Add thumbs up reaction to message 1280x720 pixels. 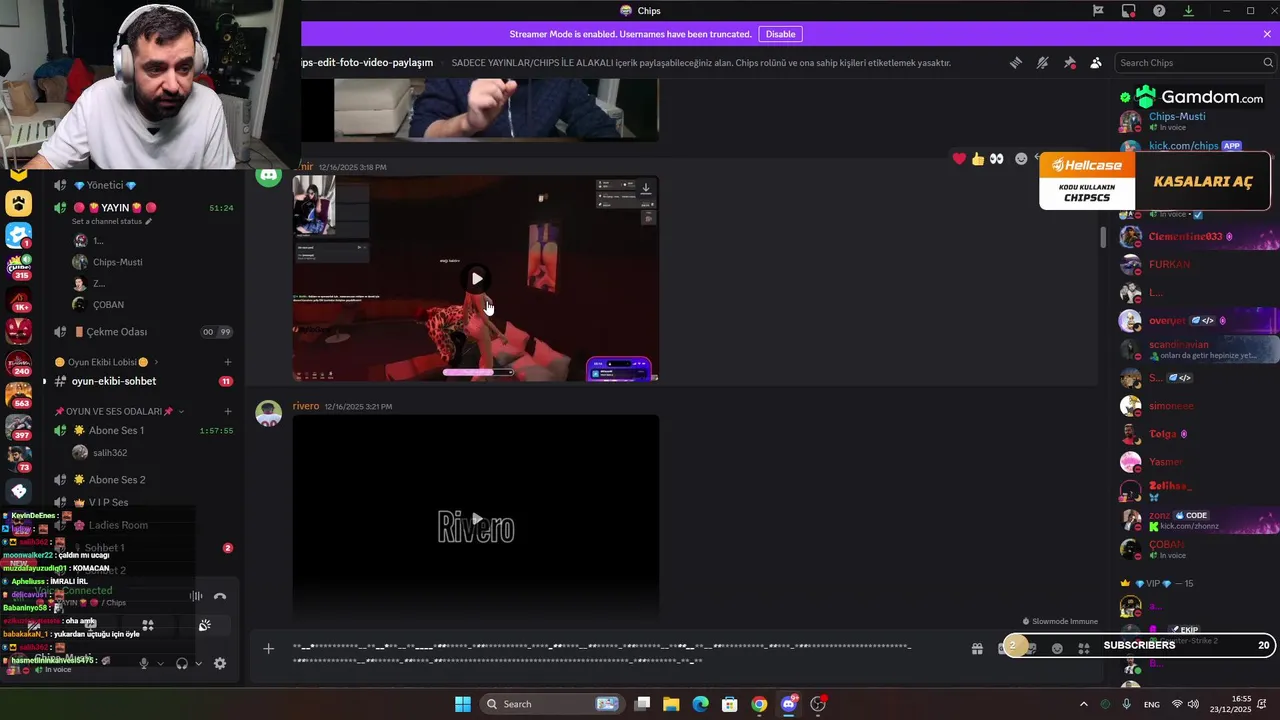pos(978,158)
